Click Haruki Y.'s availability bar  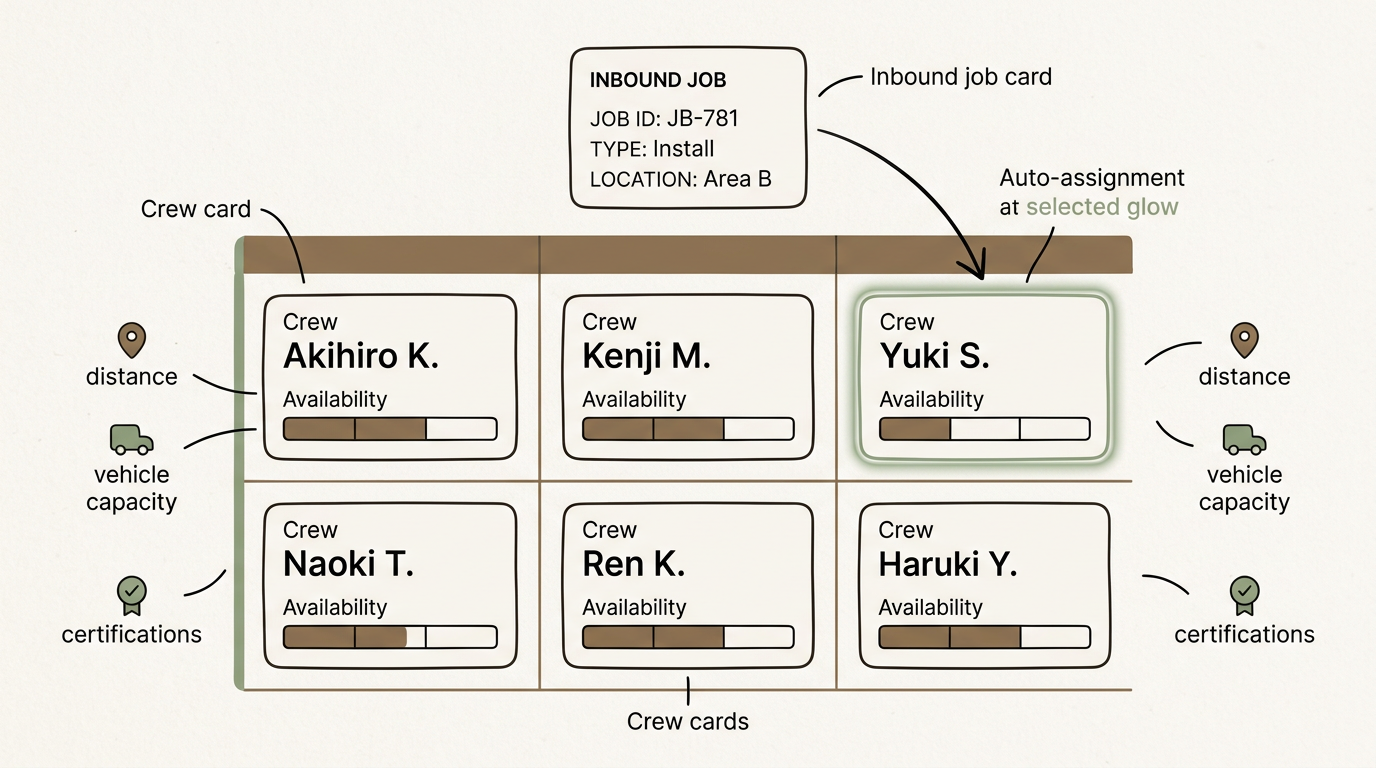coord(985,637)
